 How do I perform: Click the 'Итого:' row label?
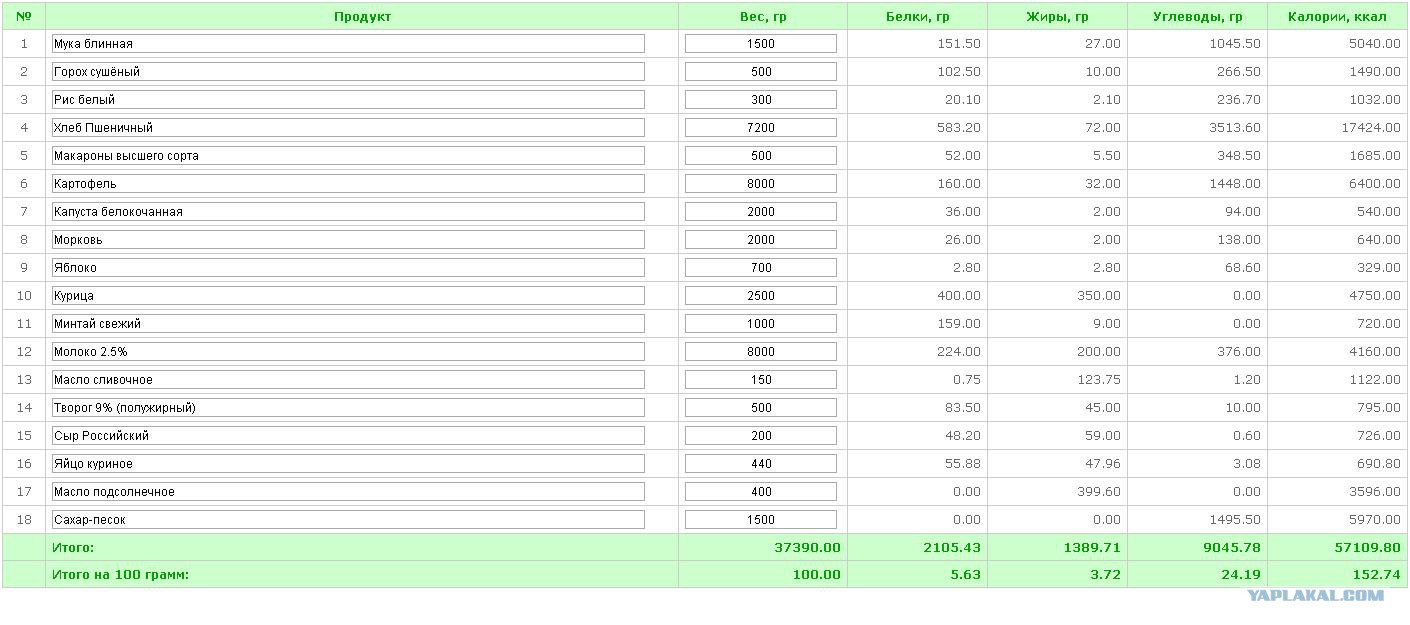pos(73,548)
